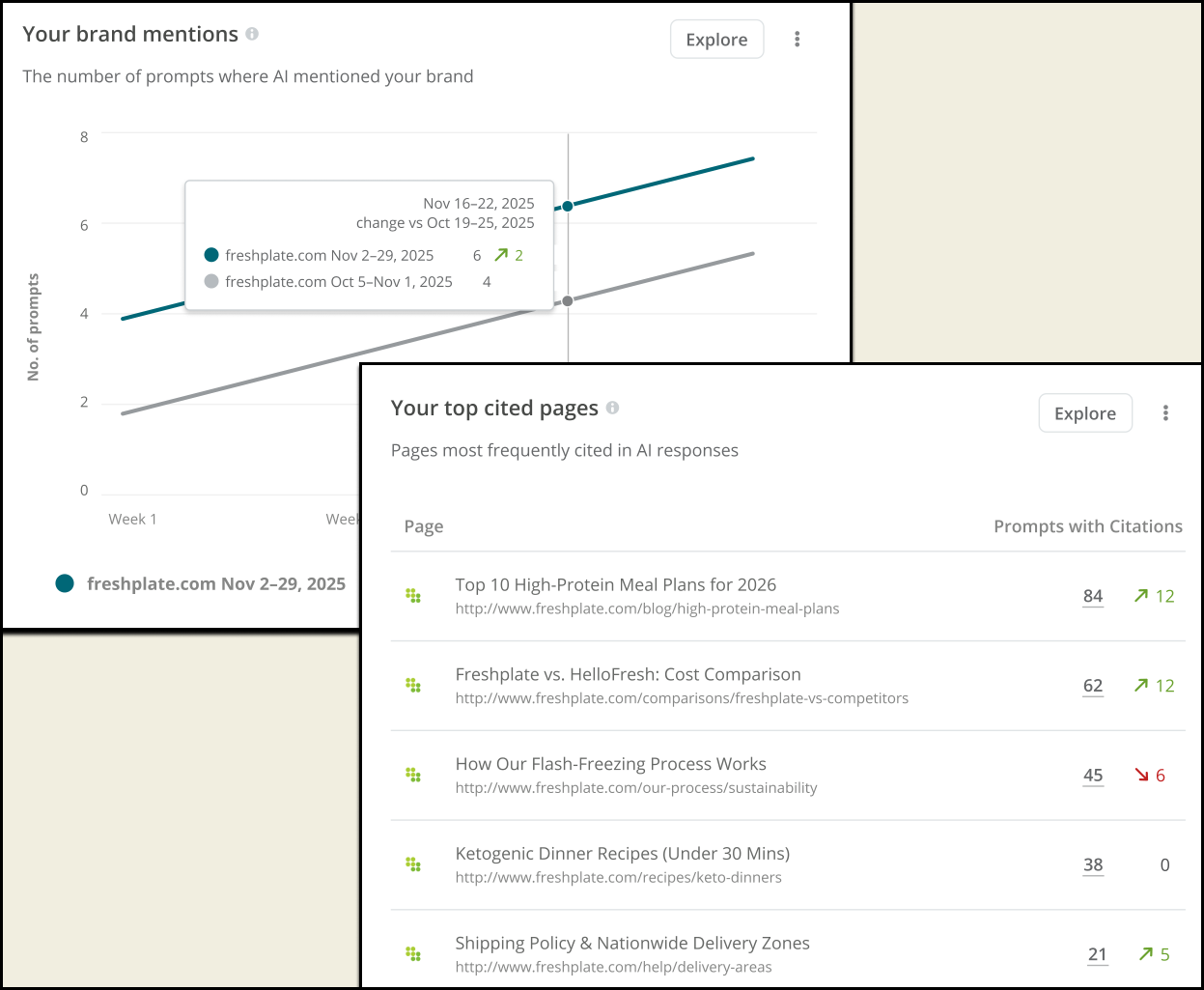
Task: Click the info icon beside brand mentions title
Action: pos(252,34)
